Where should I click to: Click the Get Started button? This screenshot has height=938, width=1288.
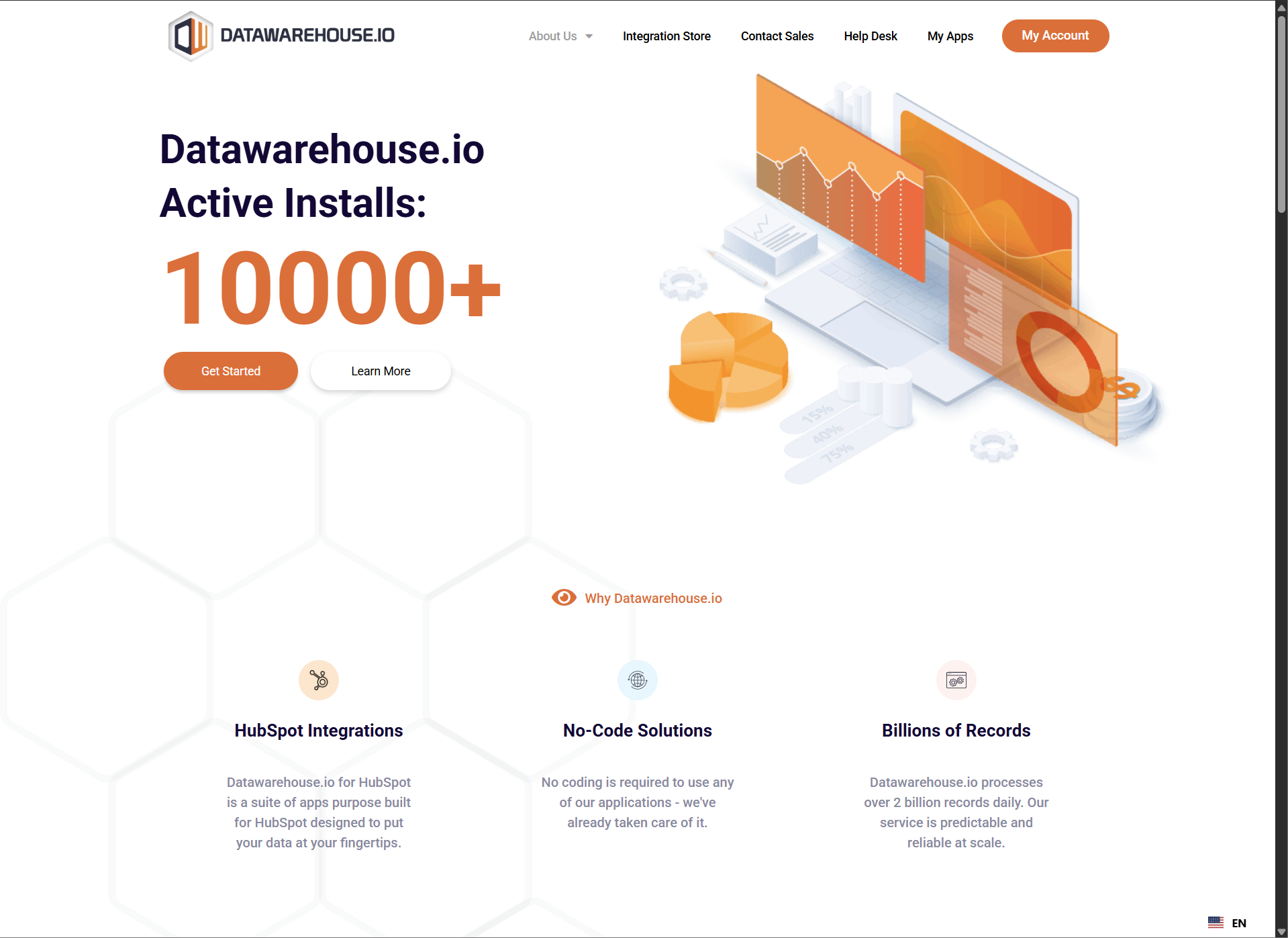coord(231,371)
